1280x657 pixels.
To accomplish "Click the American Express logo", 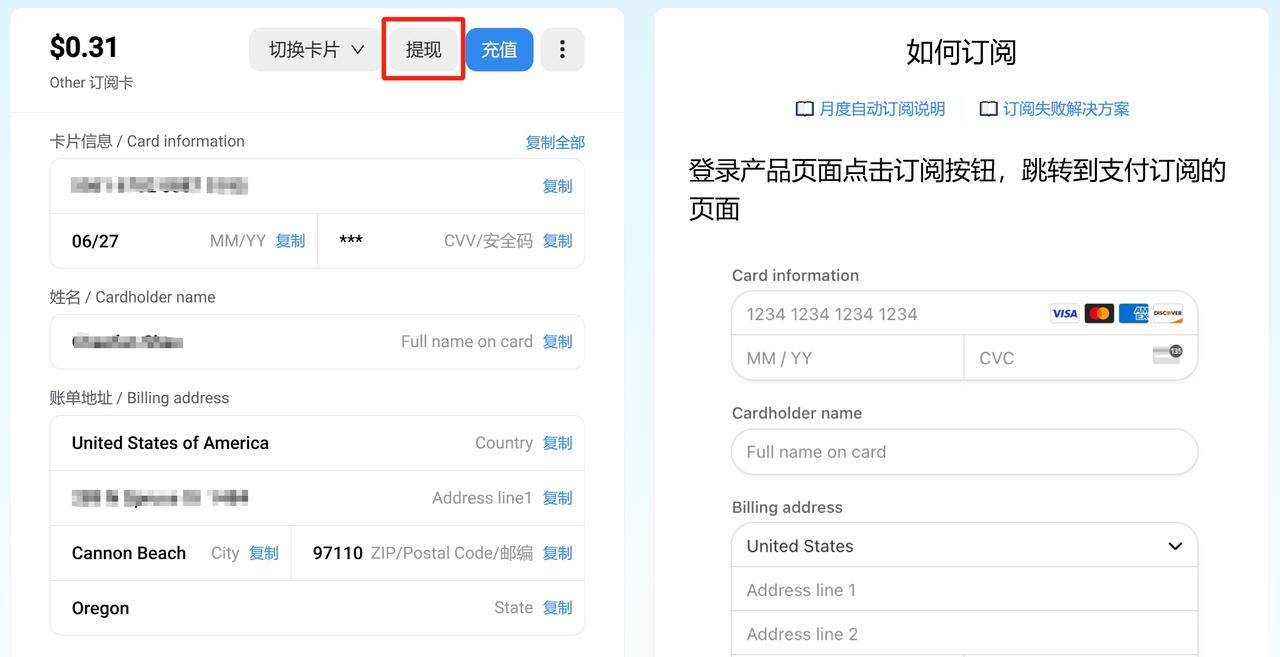I will click(1133, 314).
